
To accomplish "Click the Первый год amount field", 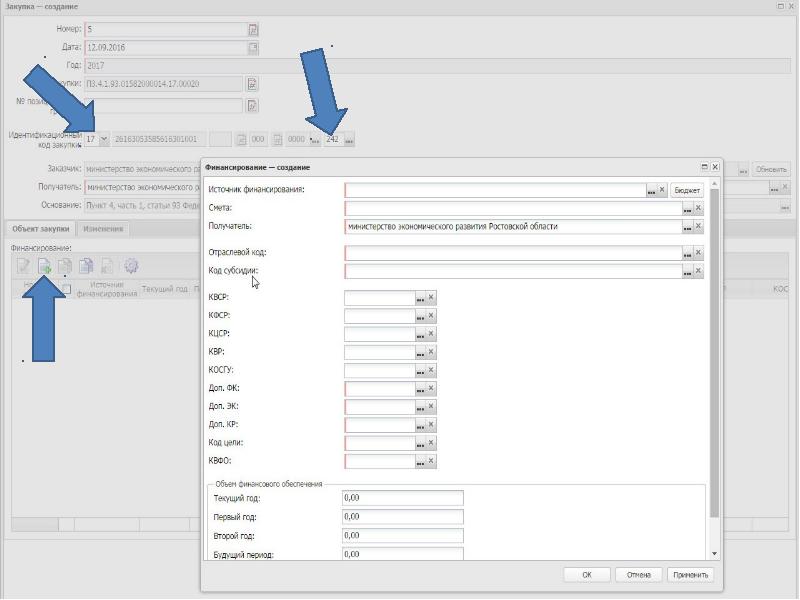I will click(x=403, y=517).
